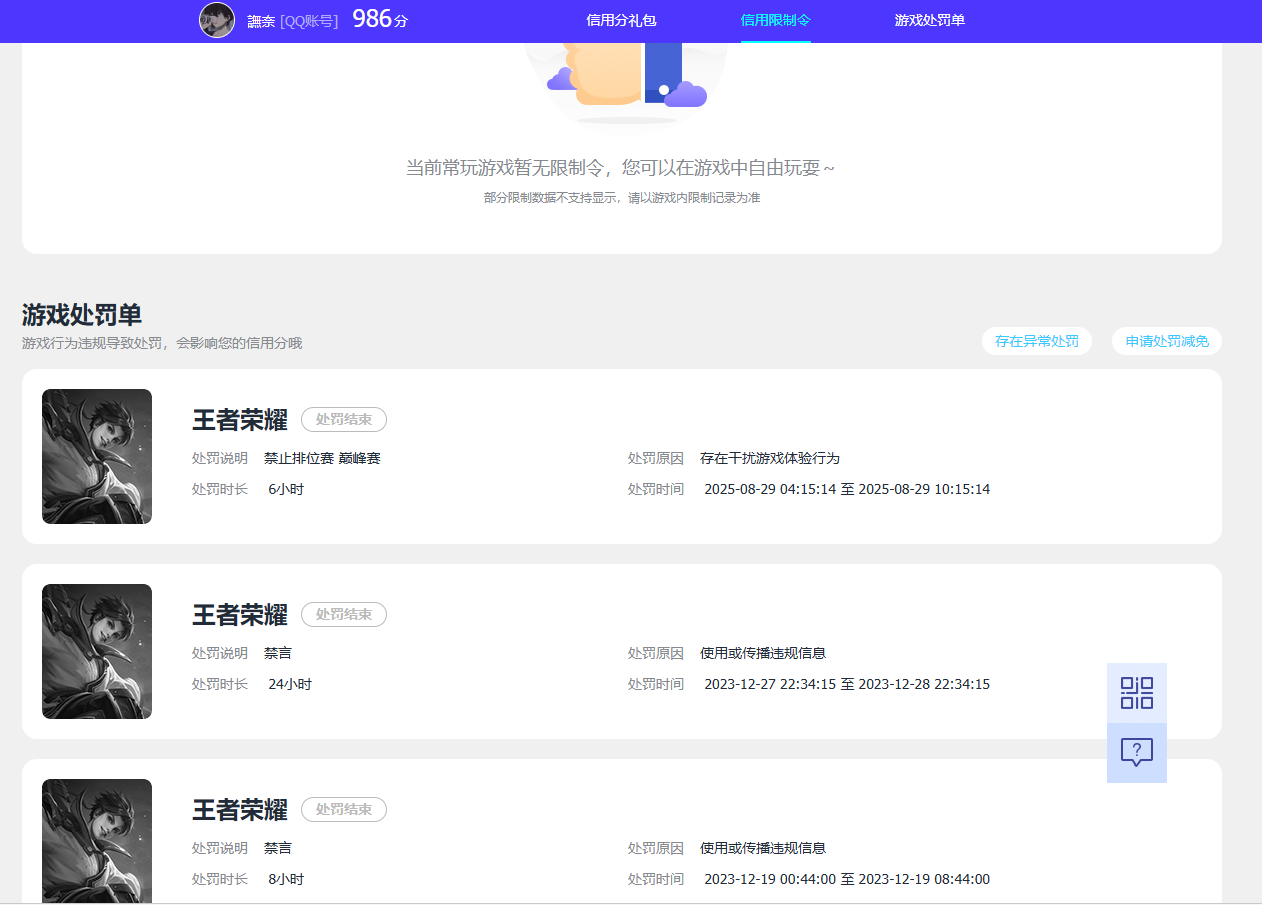Click the 24小时 duration value
Screen dimensions: 1262x905
(290, 684)
